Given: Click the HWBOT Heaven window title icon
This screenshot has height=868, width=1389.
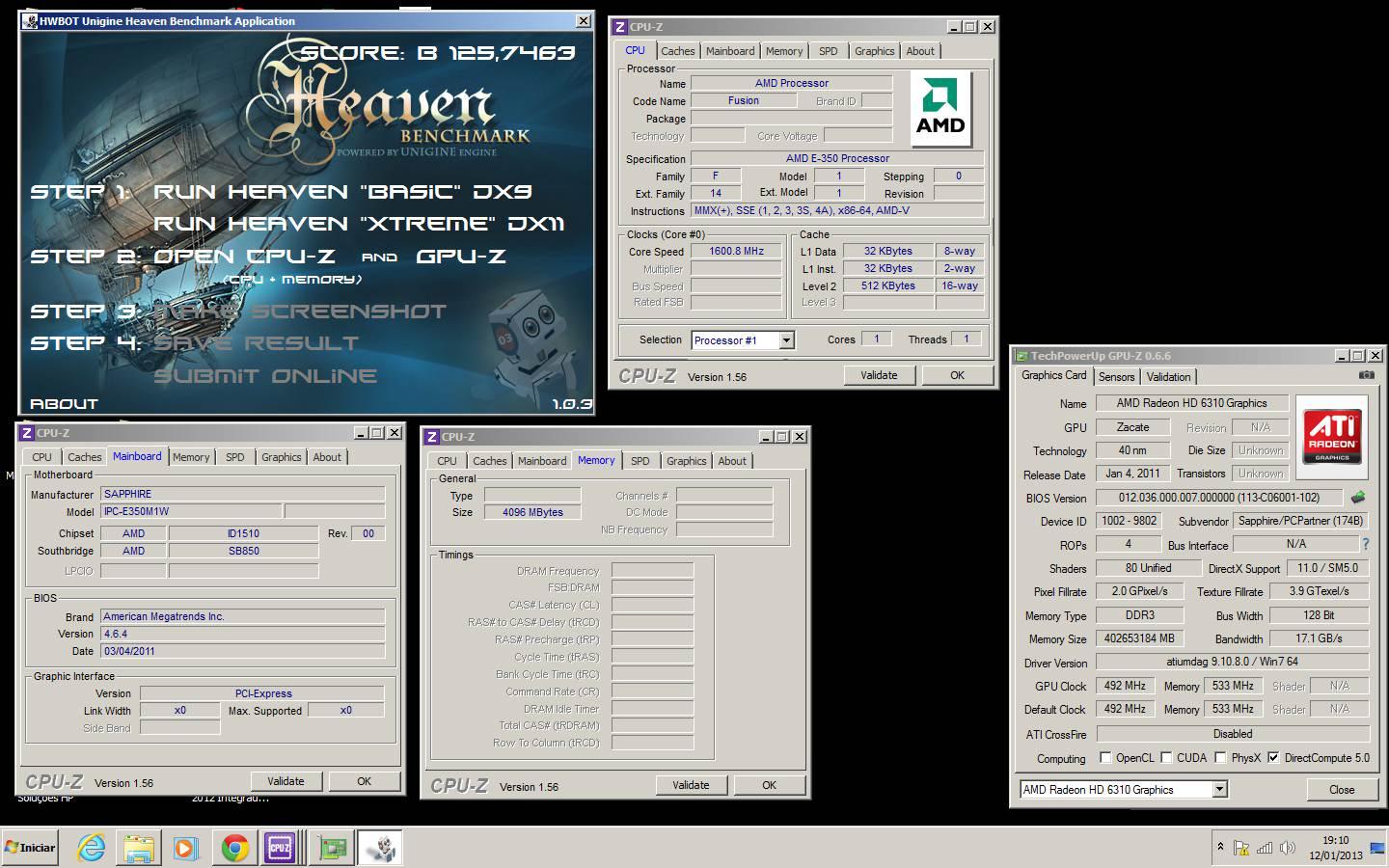Looking at the screenshot, I should tap(30, 21).
